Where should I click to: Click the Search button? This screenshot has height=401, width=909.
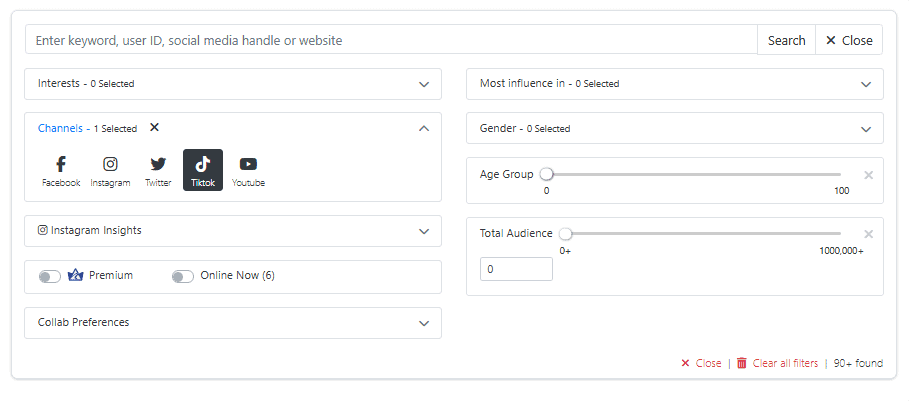pos(786,40)
